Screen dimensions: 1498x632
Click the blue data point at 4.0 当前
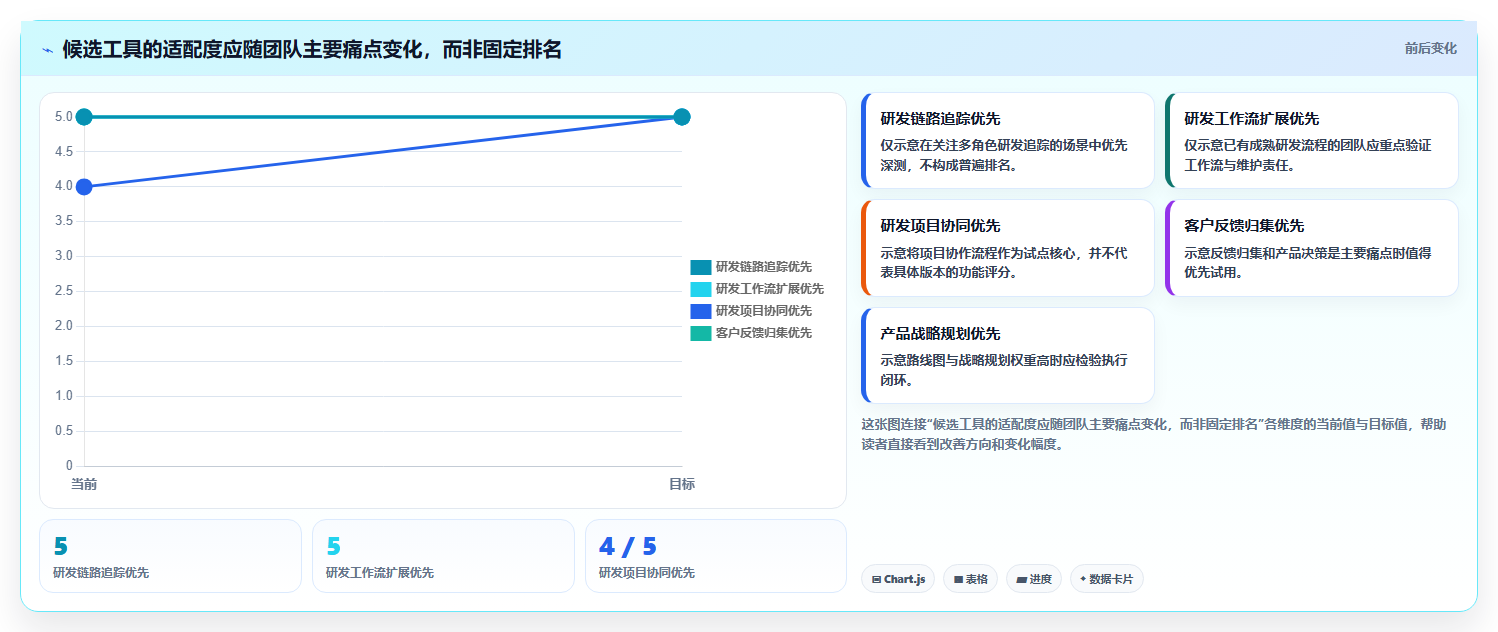[84, 186]
